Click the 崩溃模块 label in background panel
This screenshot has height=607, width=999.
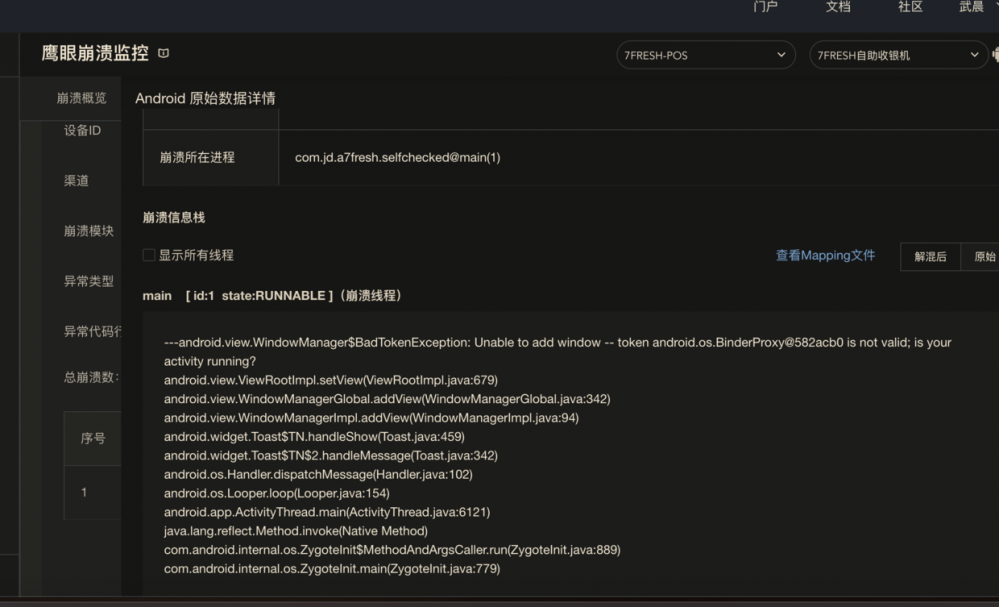(x=89, y=231)
